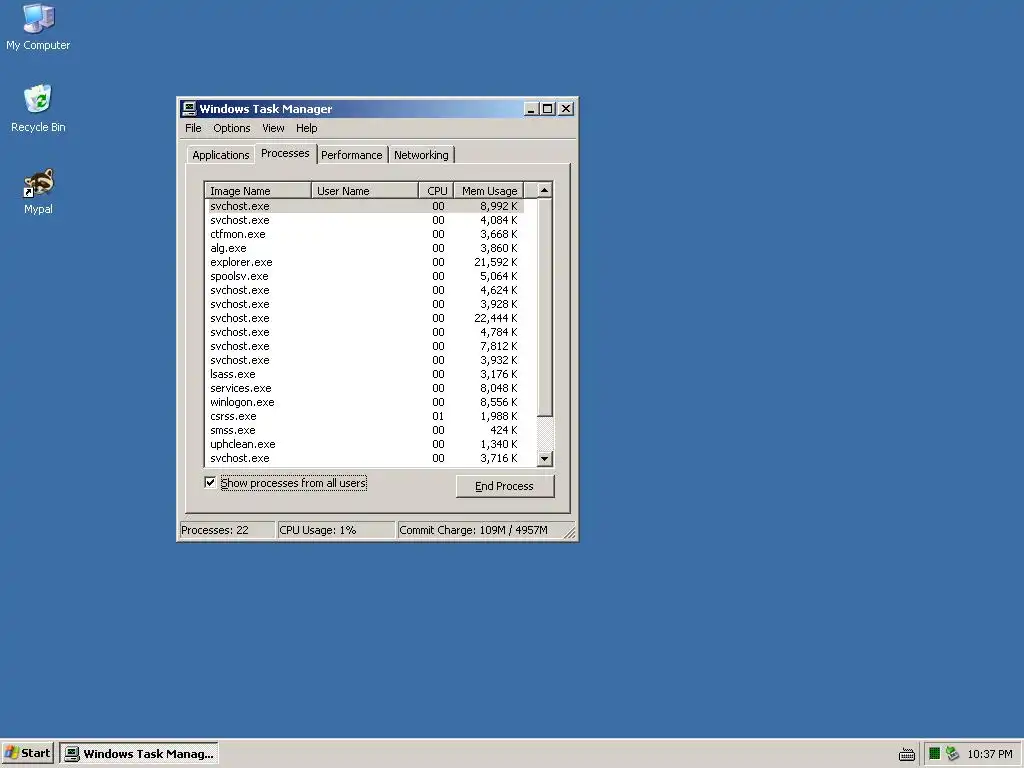Select svchost.exe using 22,444 K memory

(364, 318)
